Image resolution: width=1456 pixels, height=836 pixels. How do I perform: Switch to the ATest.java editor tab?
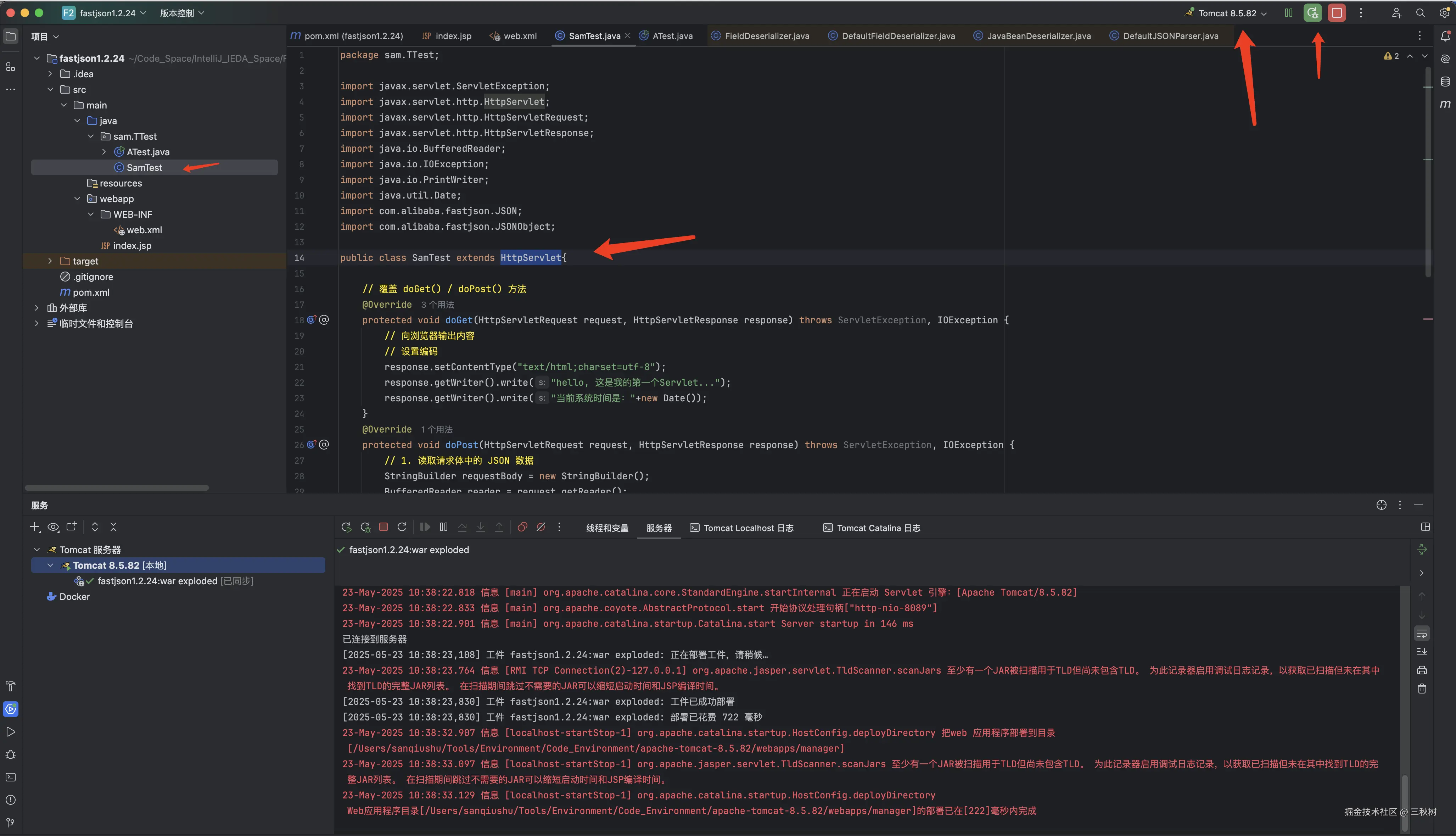[672, 35]
